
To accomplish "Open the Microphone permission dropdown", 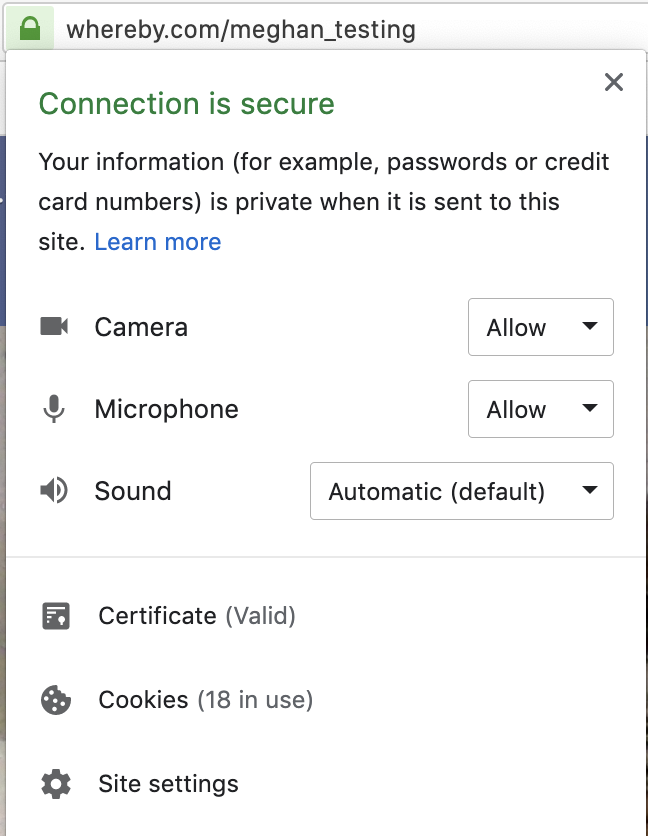I will [x=541, y=409].
